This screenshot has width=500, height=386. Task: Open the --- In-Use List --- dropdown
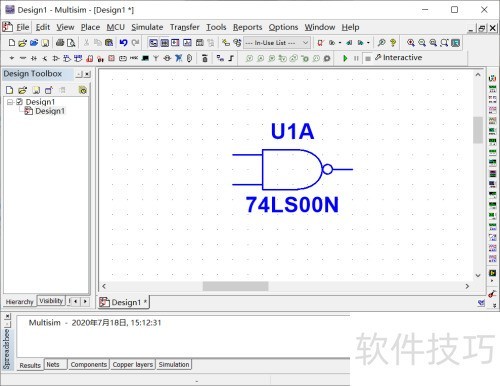coord(277,43)
